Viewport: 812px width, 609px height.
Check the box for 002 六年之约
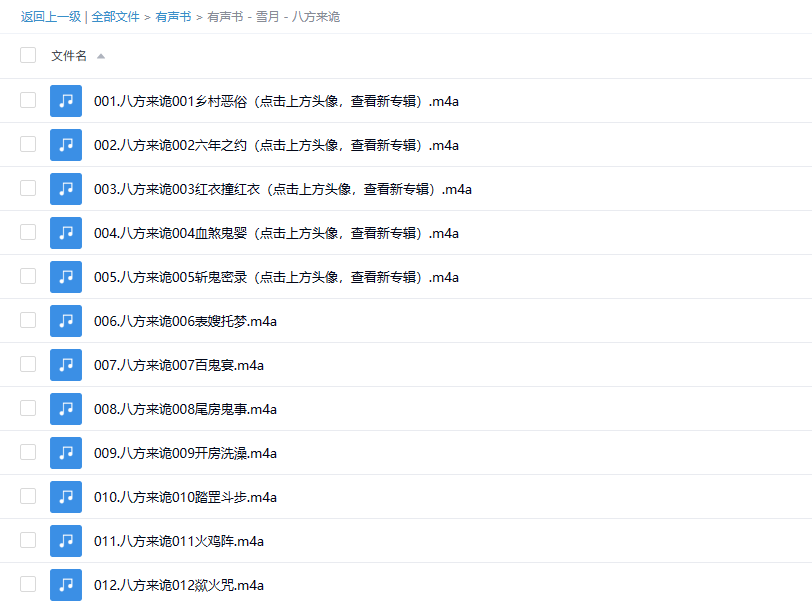[28, 144]
